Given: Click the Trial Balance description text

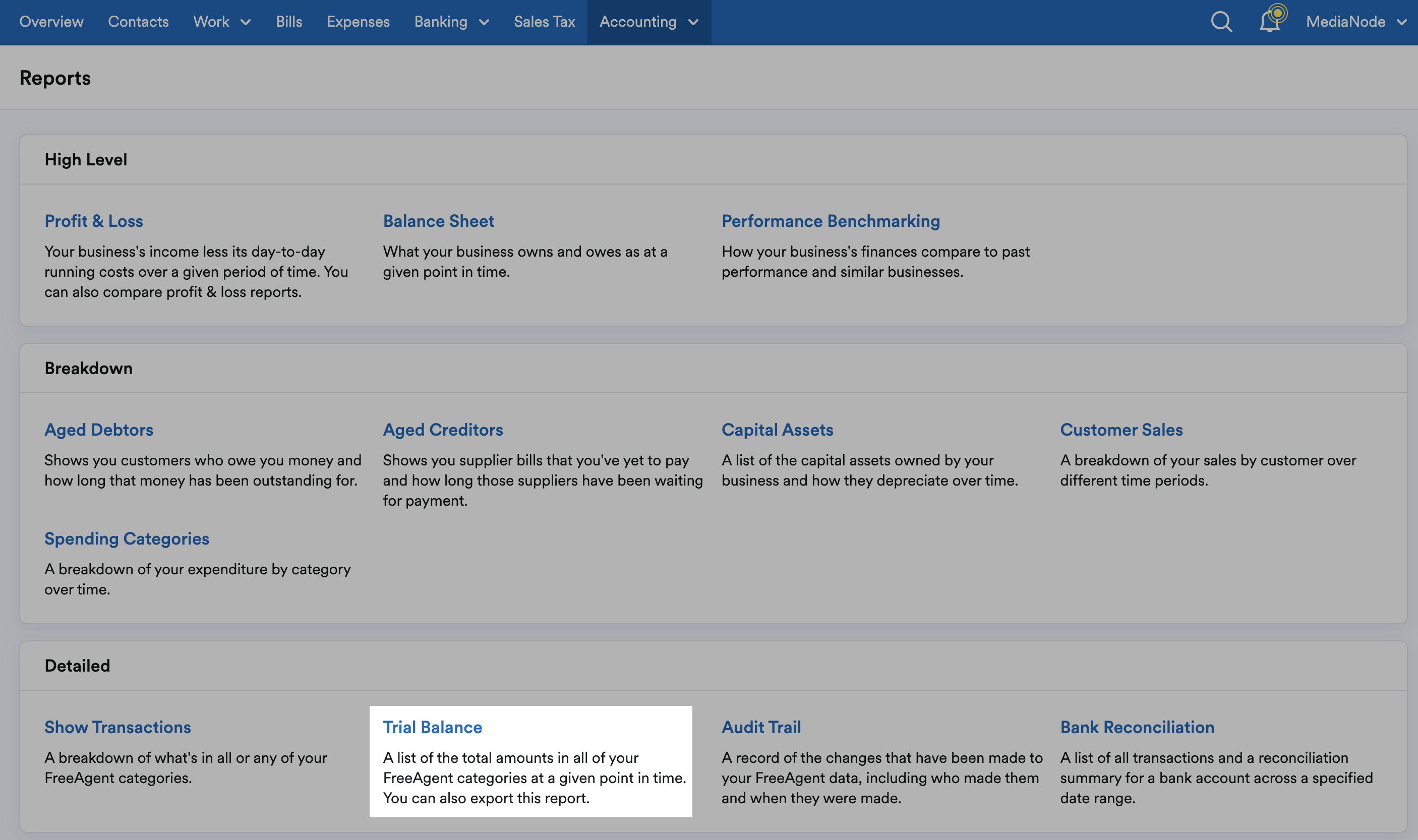Looking at the screenshot, I should 535,778.
